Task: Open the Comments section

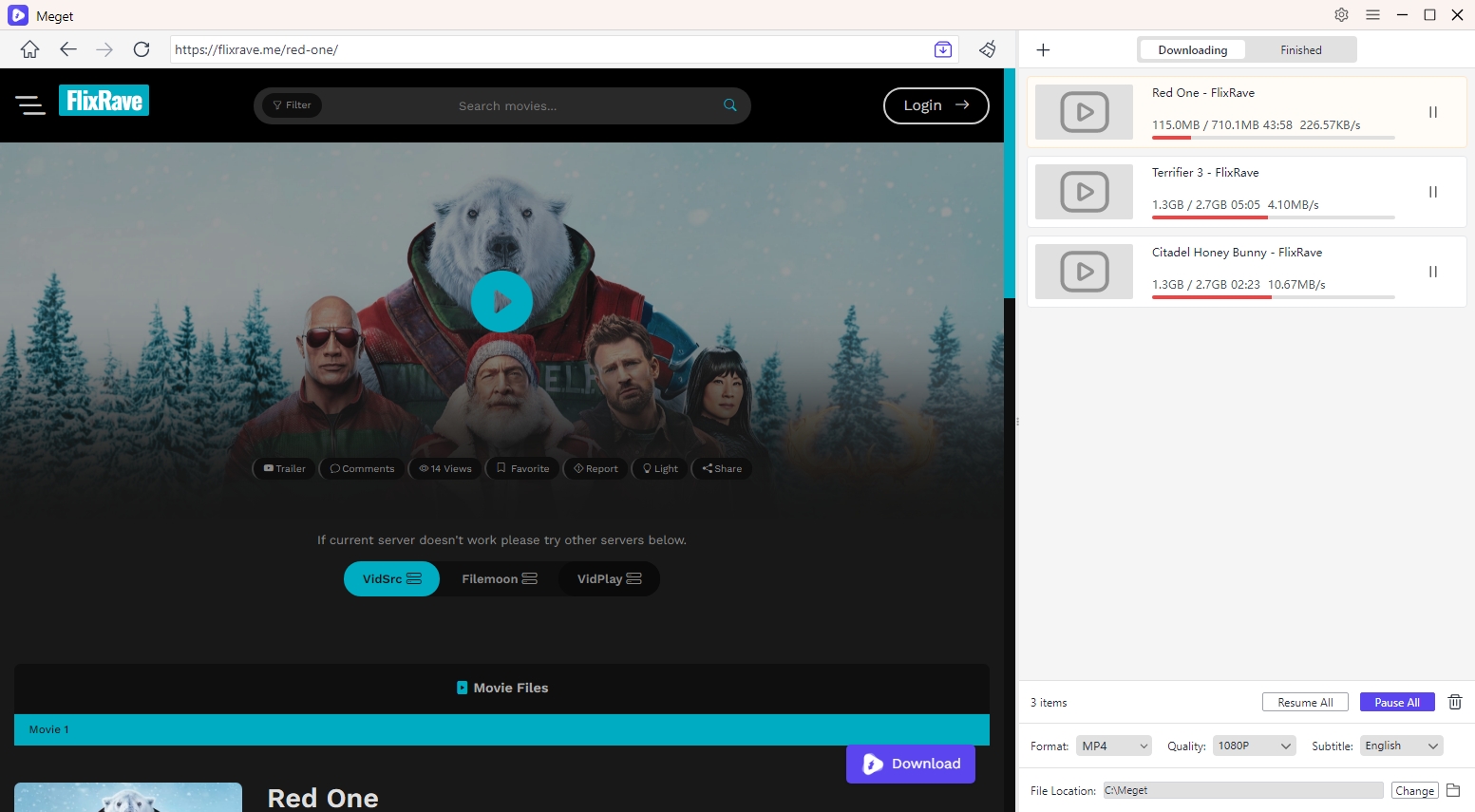Action: [362, 468]
